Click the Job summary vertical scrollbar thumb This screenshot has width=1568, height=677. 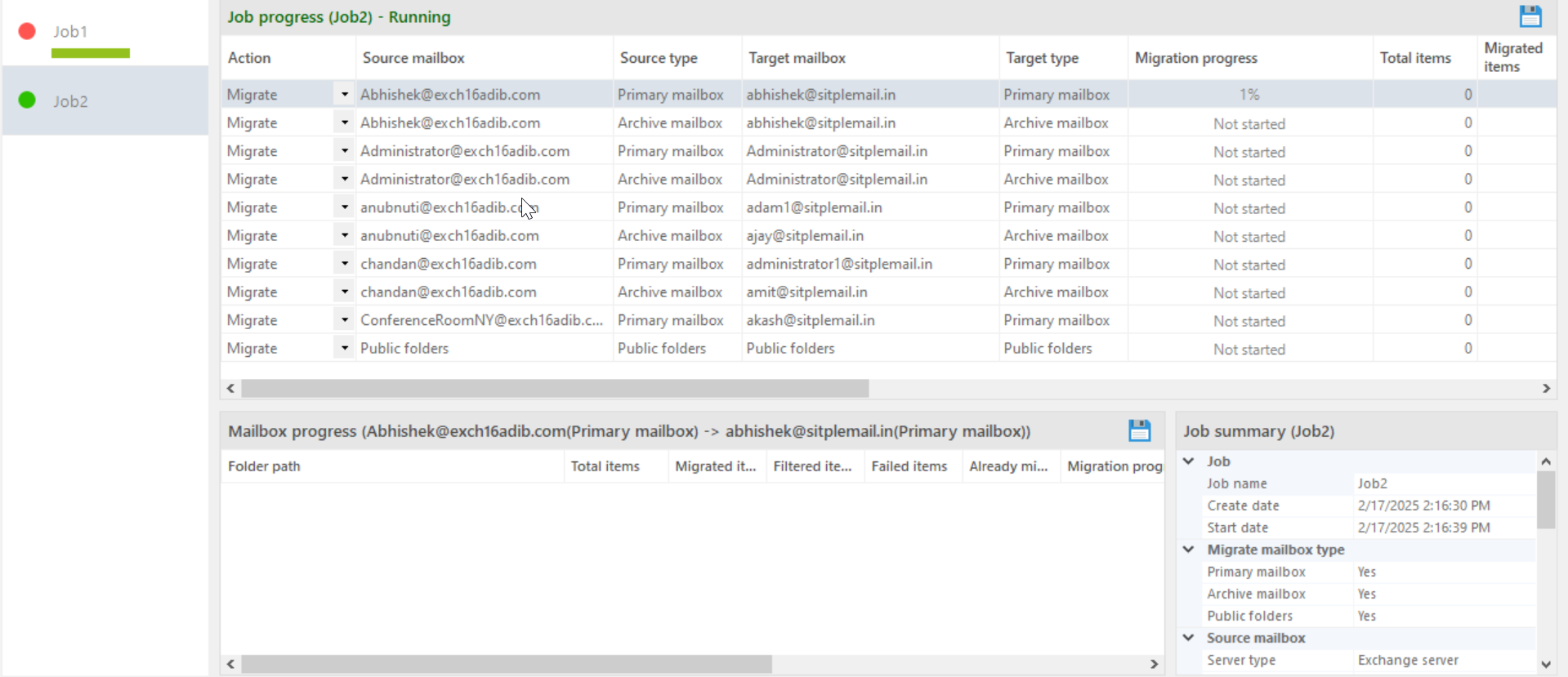click(1546, 500)
